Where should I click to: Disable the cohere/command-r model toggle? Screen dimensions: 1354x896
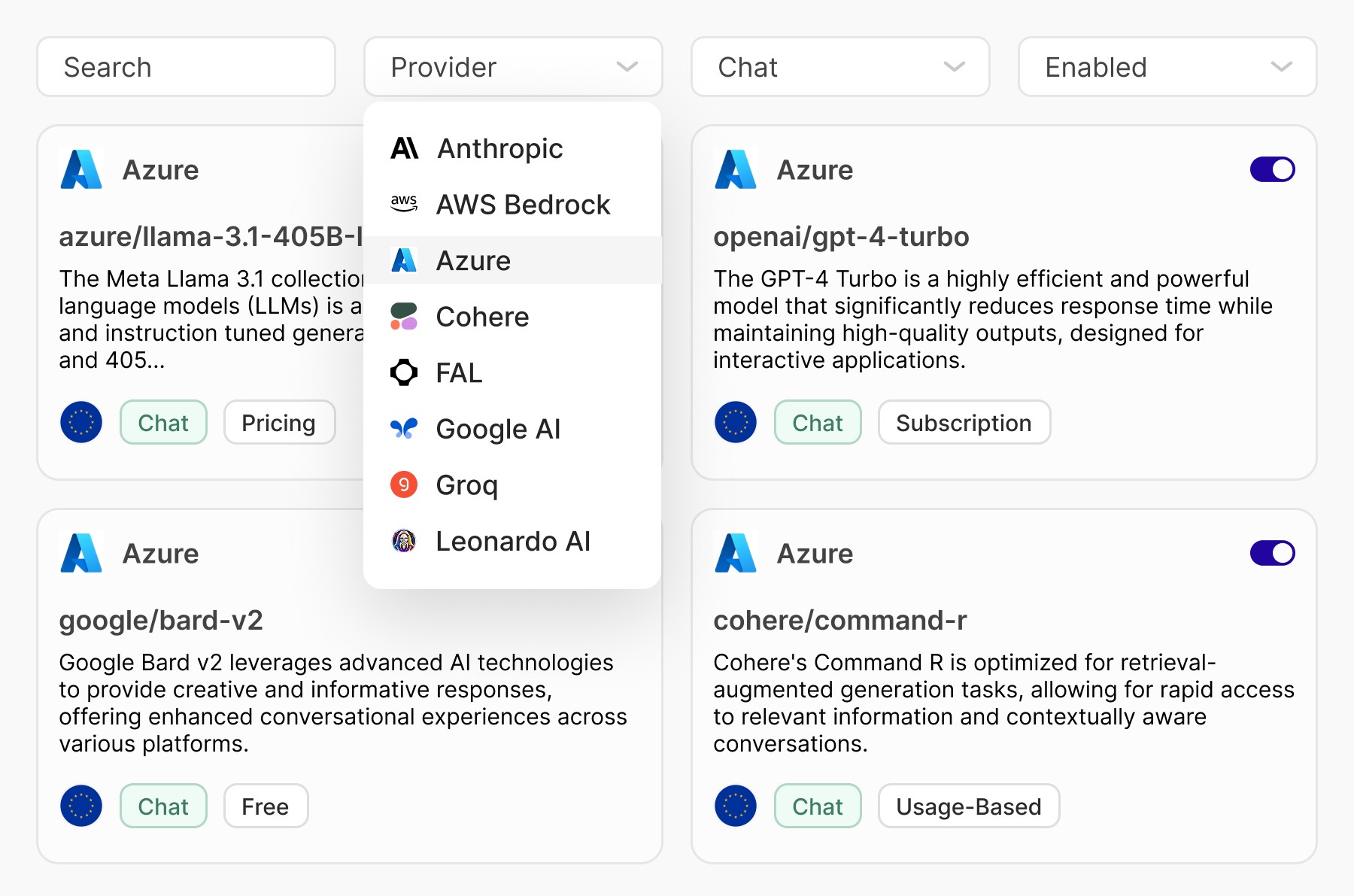point(1272,553)
